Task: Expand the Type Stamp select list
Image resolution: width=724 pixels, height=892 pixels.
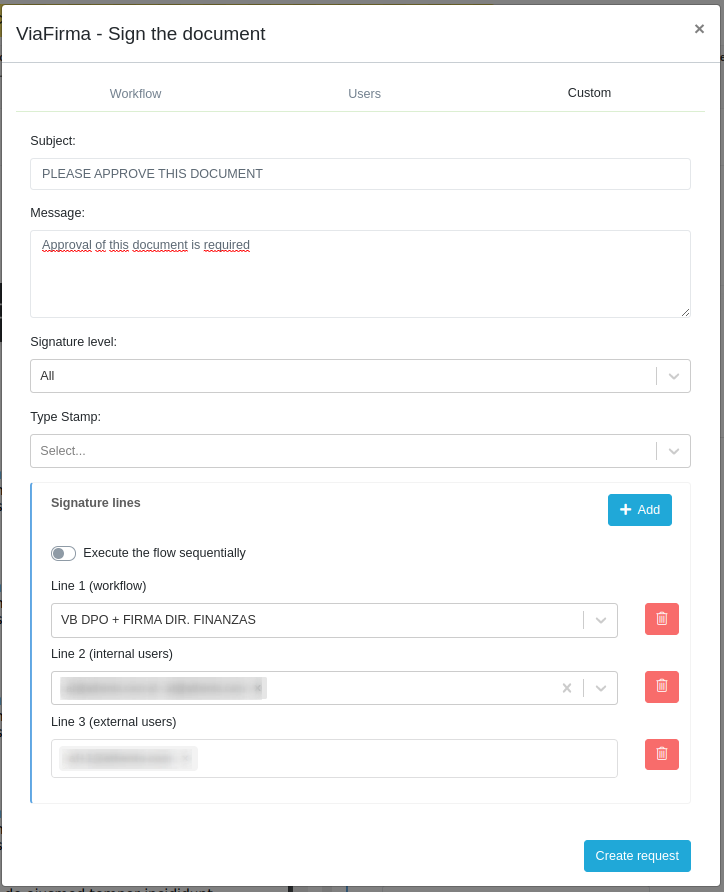Action: (673, 451)
